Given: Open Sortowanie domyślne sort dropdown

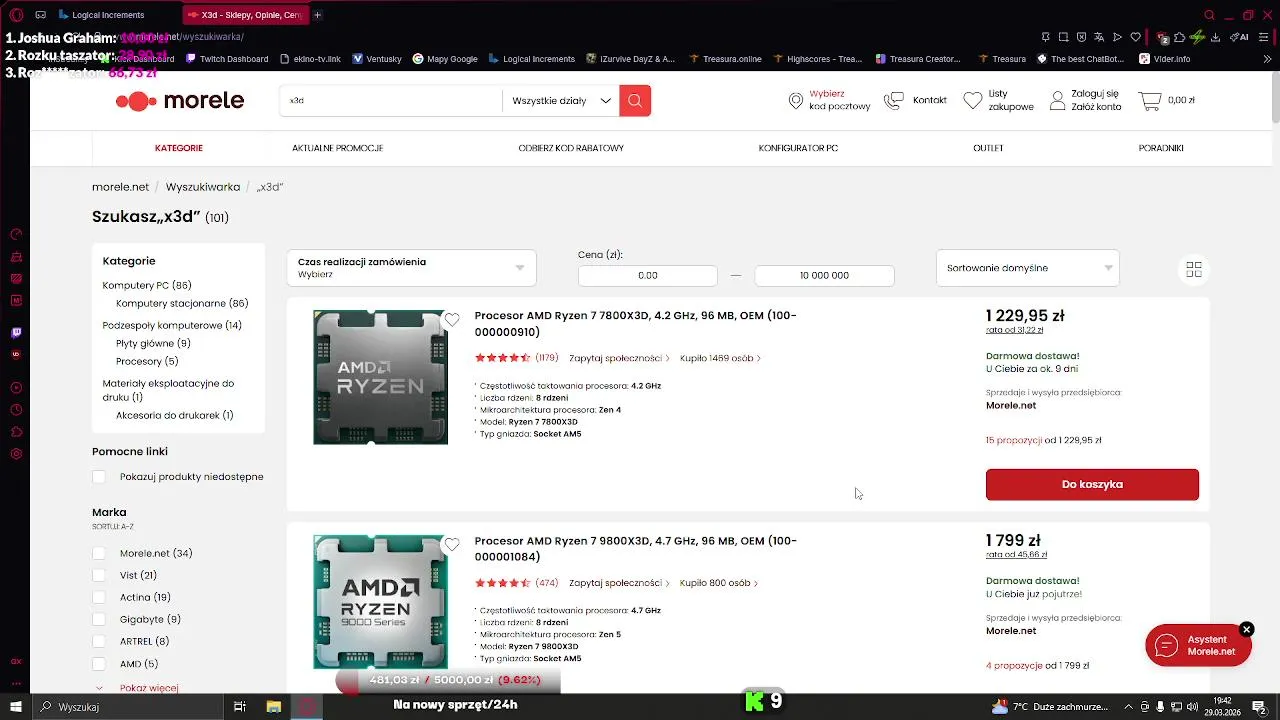Looking at the screenshot, I should pyautogui.click(x=1027, y=268).
